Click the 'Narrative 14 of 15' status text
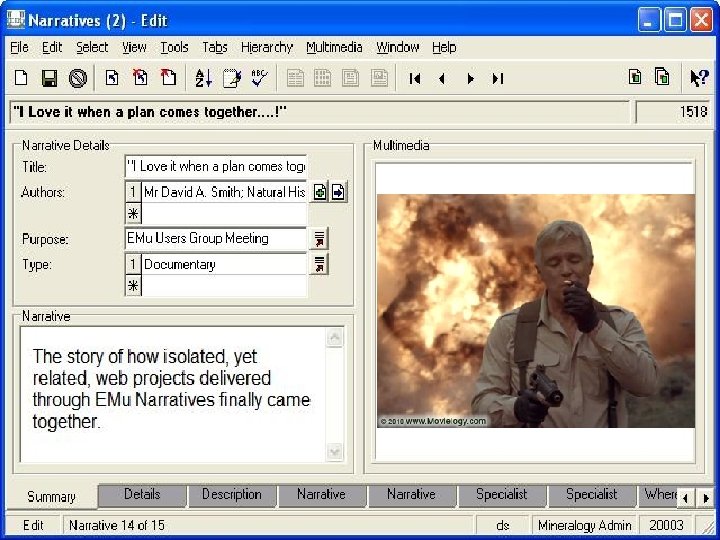This screenshot has height=540, width=720. 117,525
